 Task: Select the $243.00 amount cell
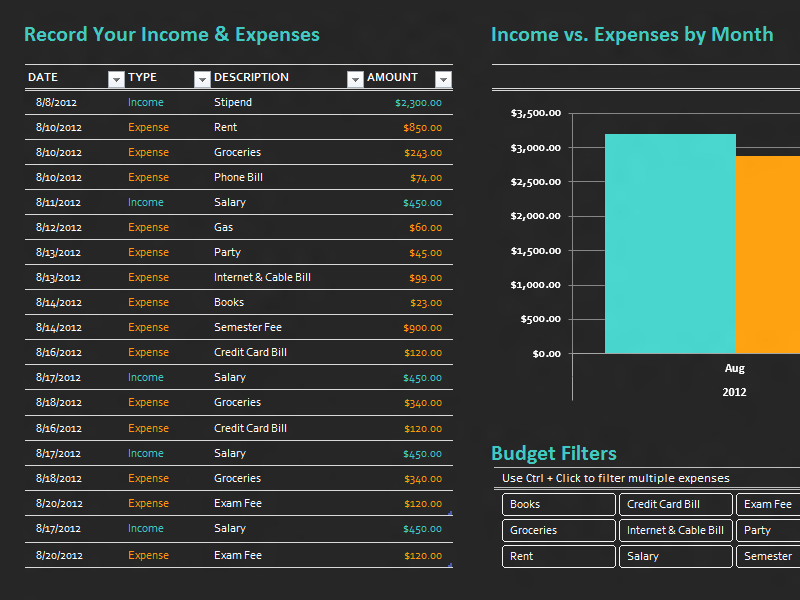tap(423, 153)
